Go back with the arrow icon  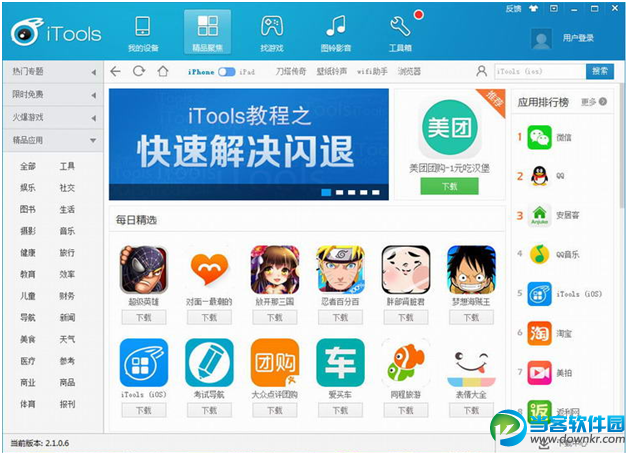[x=115, y=71]
